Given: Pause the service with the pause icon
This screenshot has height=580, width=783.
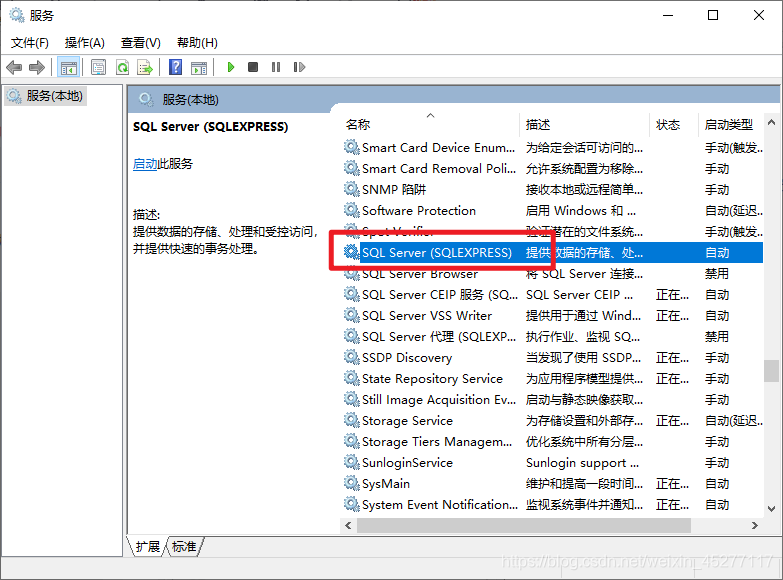Looking at the screenshot, I should pyautogui.click(x=276, y=67).
